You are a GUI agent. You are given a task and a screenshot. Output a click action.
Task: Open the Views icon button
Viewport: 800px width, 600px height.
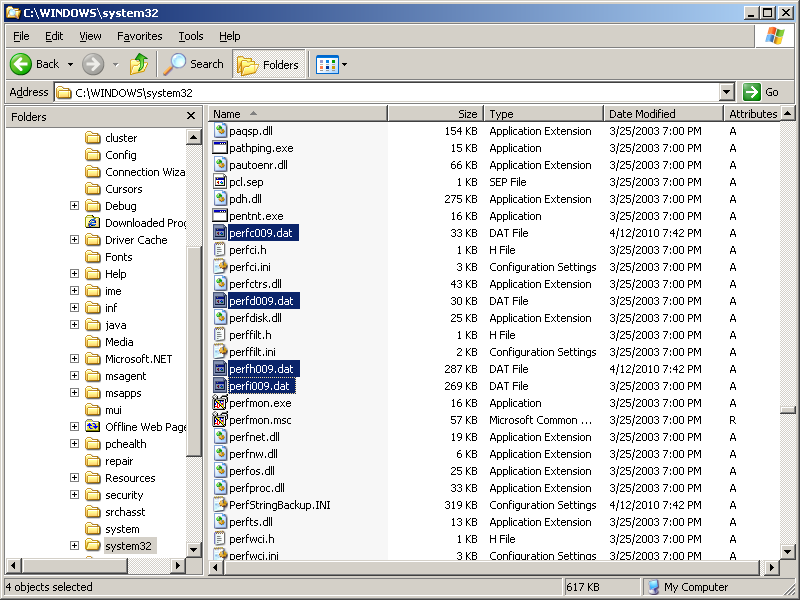(327, 65)
